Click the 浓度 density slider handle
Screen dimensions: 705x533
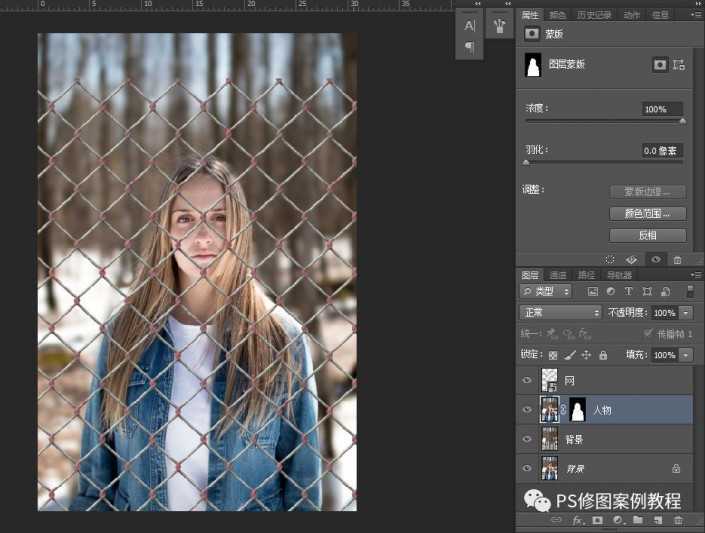pyautogui.click(x=683, y=121)
